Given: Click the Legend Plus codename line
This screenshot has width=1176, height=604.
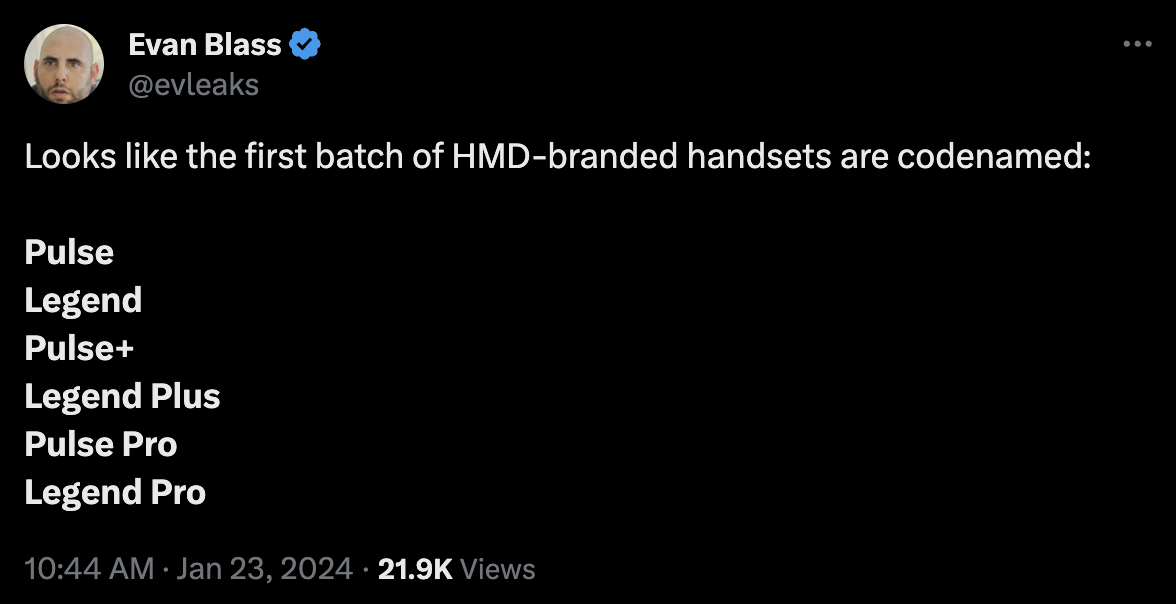Looking at the screenshot, I should (x=122, y=396).
